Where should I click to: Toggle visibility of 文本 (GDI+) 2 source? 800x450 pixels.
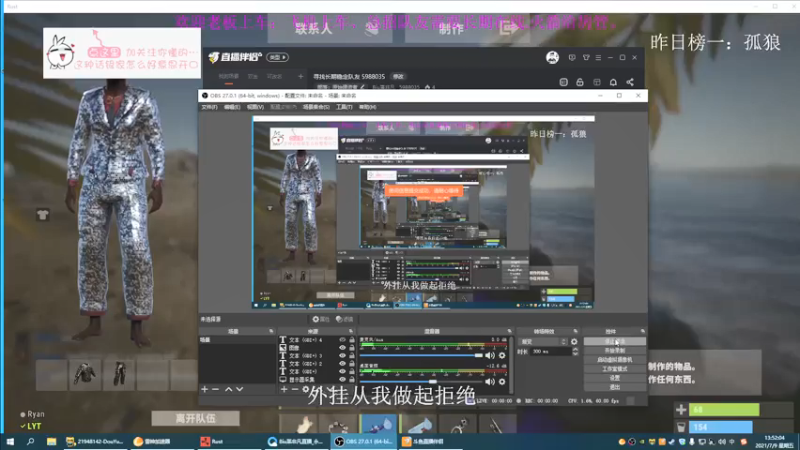click(342, 364)
